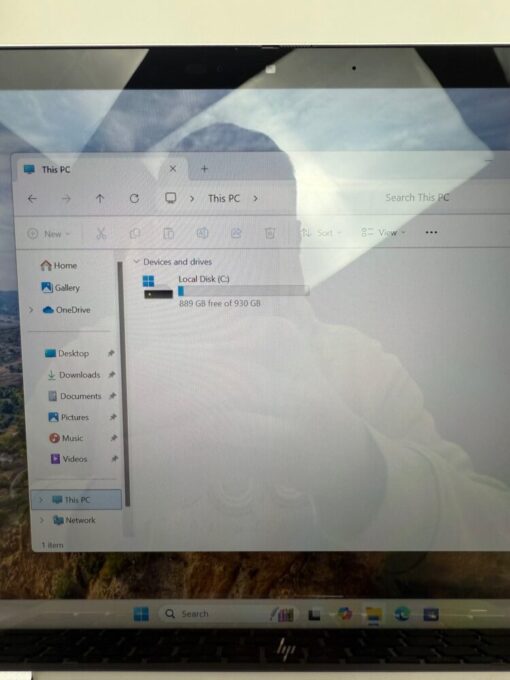510x680 pixels.
Task: Select the Local Disk (C:) drive icon
Action: point(157,288)
